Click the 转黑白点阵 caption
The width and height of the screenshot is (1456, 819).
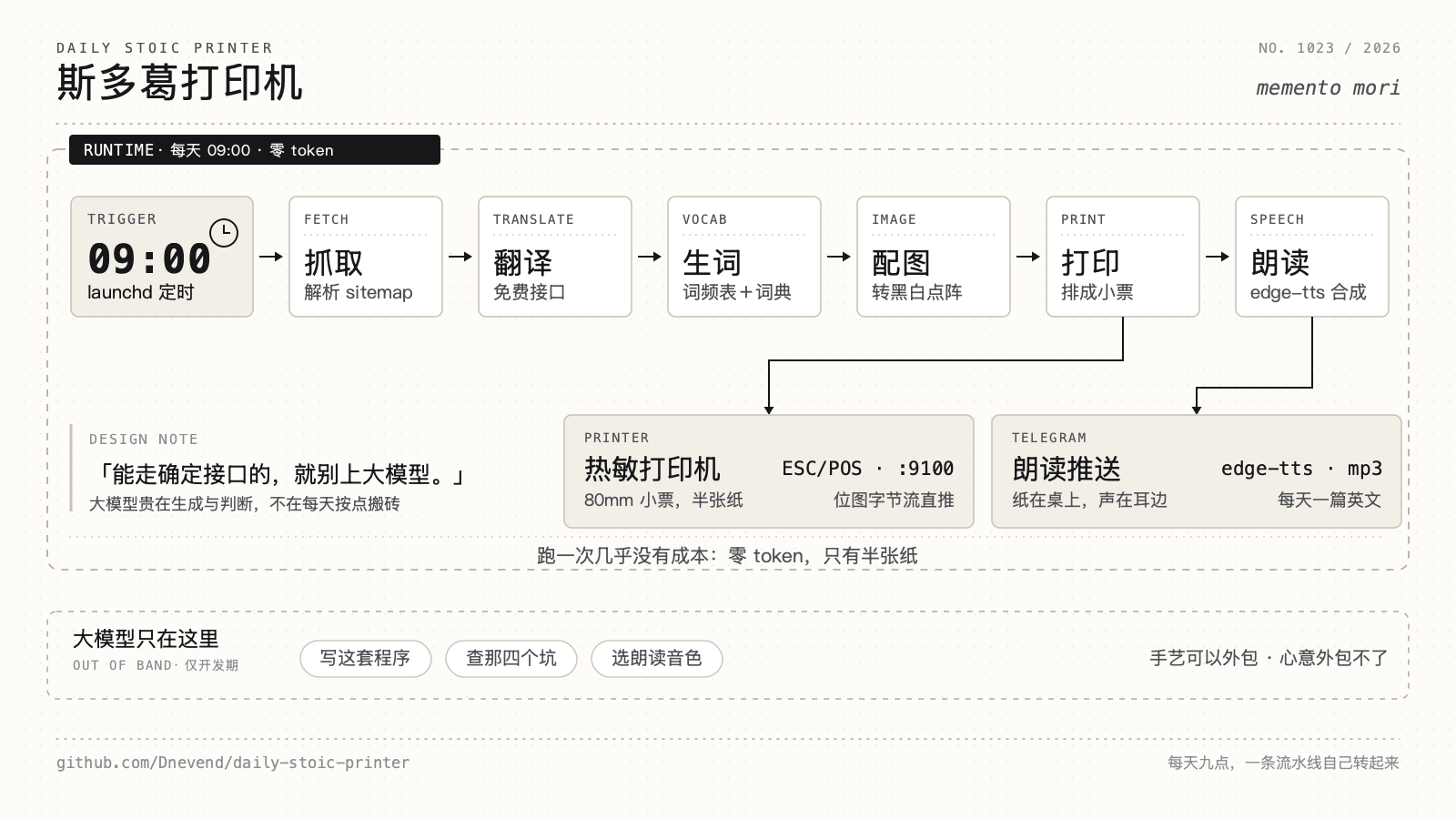[x=917, y=292]
